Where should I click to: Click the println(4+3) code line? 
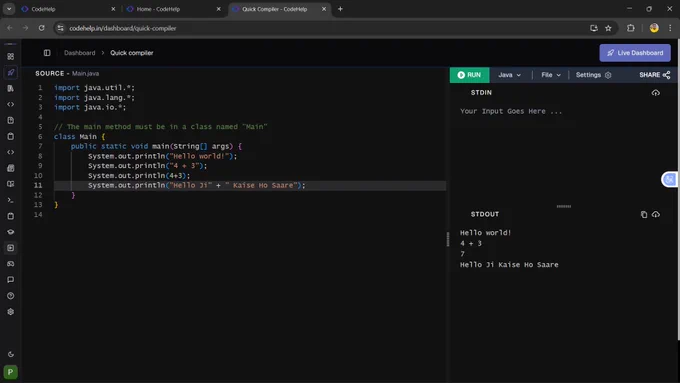click(139, 176)
